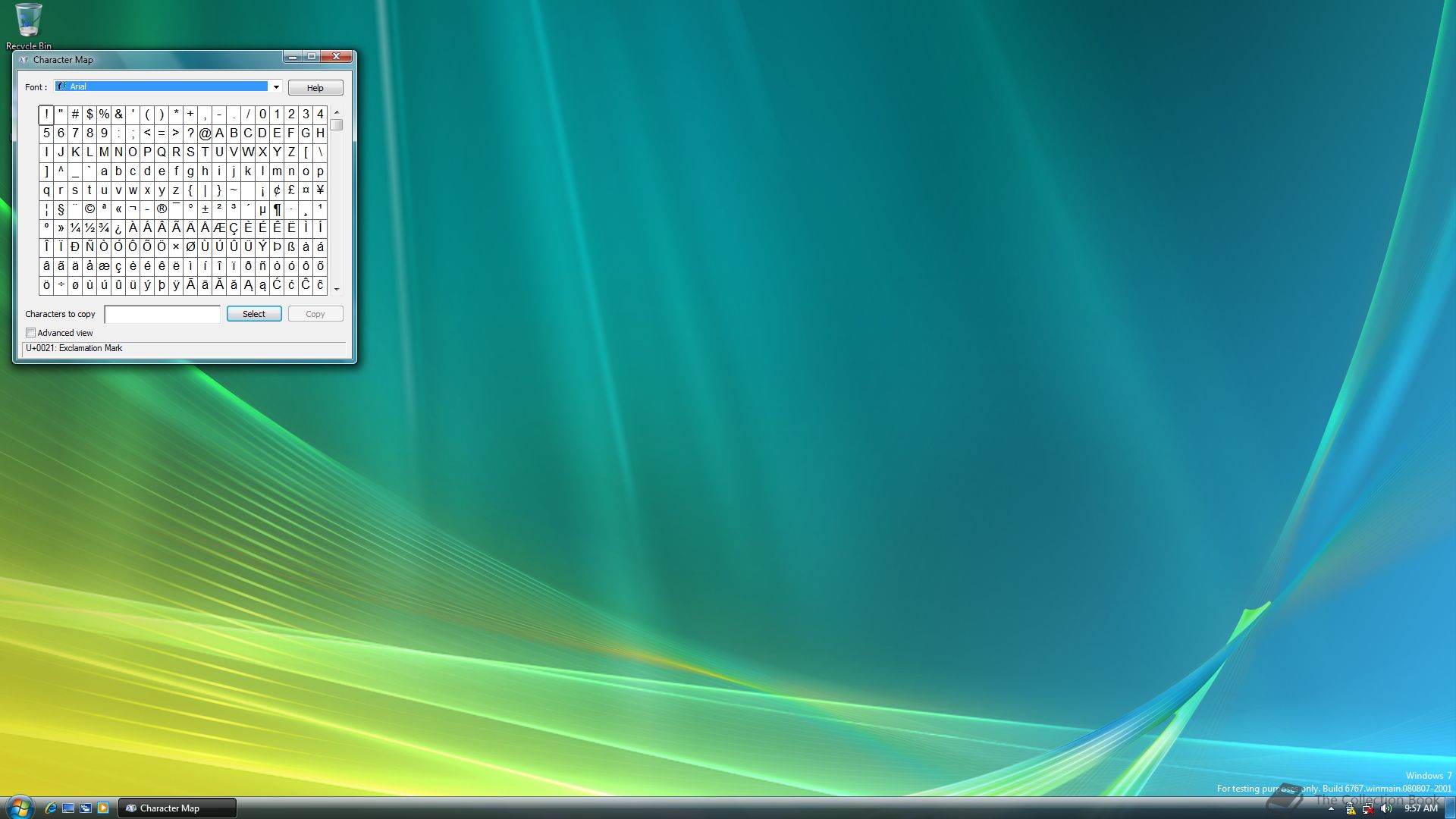Image resolution: width=1456 pixels, height=819 pixels.
Task: Select the capital Q character
Action: click(162, 152)
